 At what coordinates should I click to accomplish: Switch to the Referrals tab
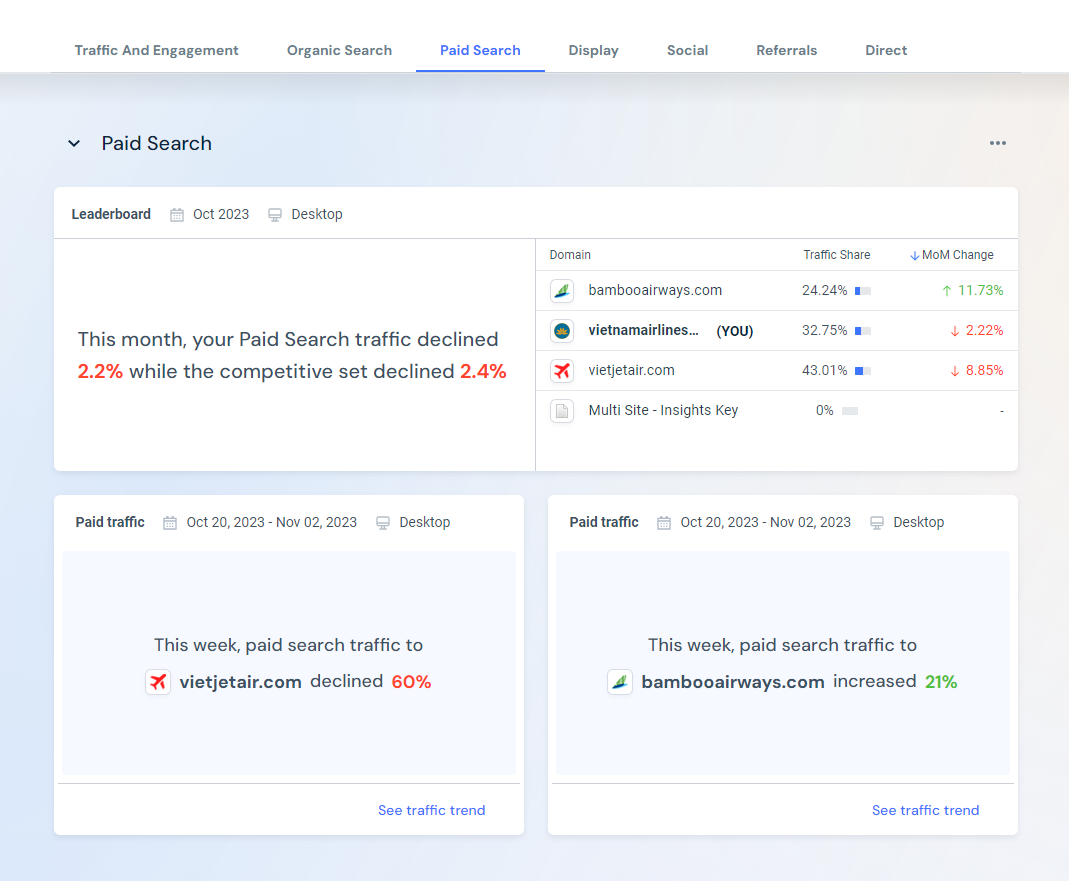click(786, 50)
